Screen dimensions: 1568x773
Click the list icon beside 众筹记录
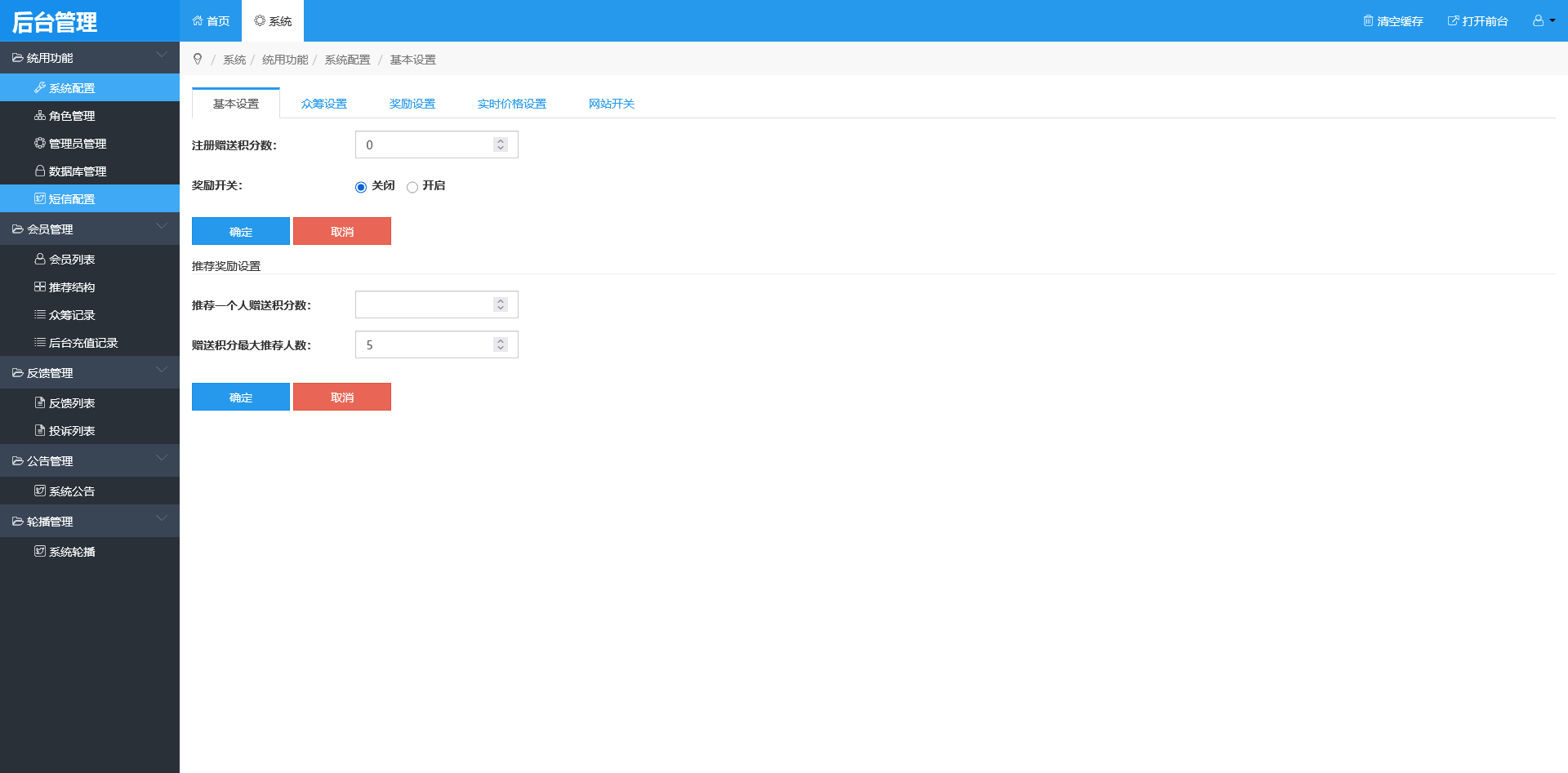coord(40,314)
